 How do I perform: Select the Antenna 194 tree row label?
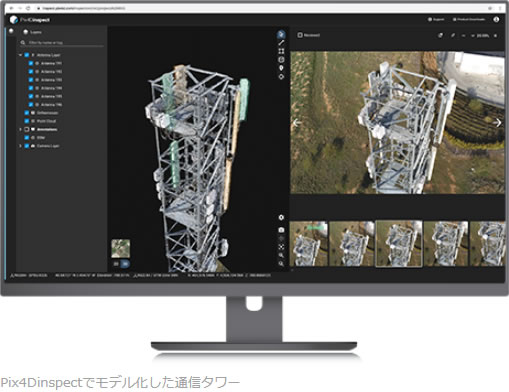tap(51, 88)
